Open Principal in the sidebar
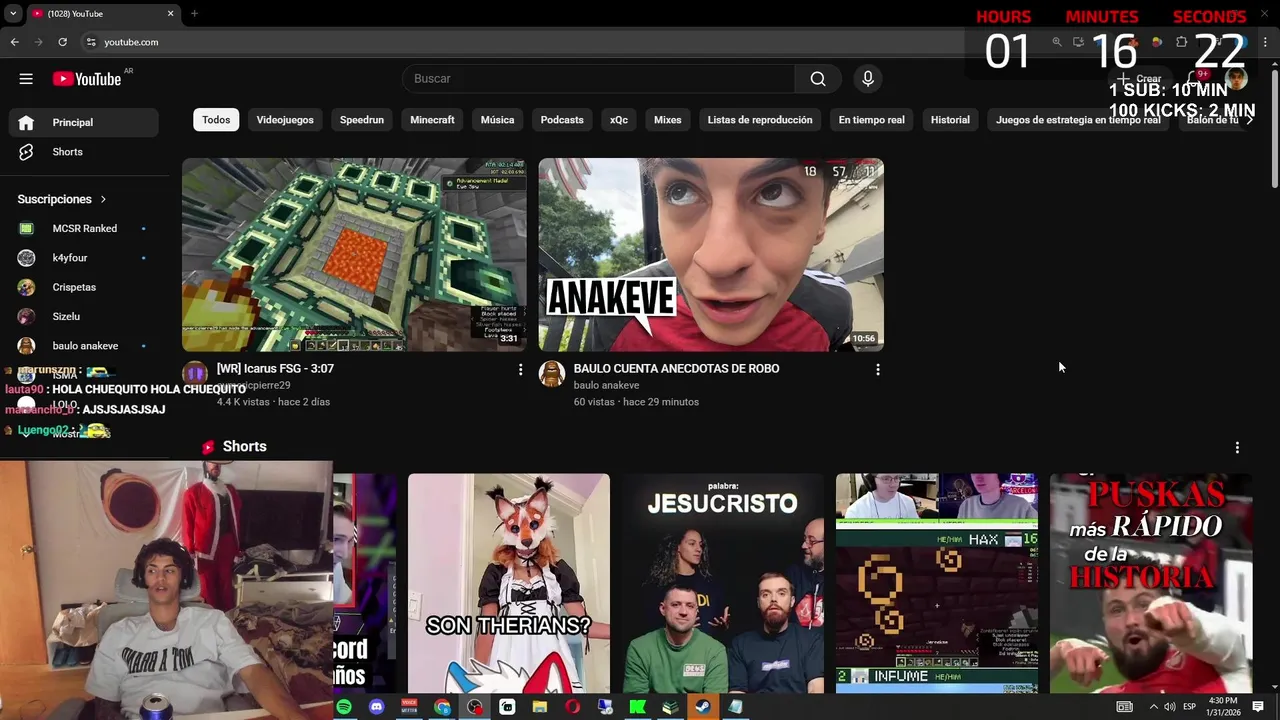This screenshot has height=720, width=1280. (84, 122)
